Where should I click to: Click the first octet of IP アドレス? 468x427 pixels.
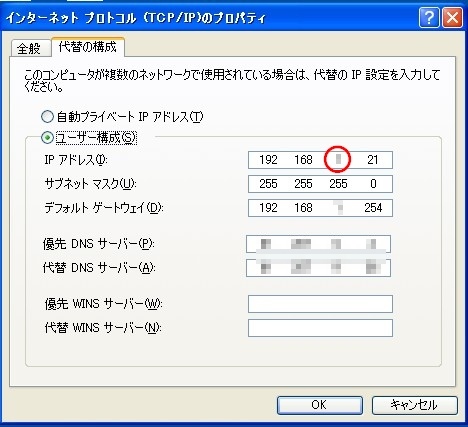click(268, 160)
